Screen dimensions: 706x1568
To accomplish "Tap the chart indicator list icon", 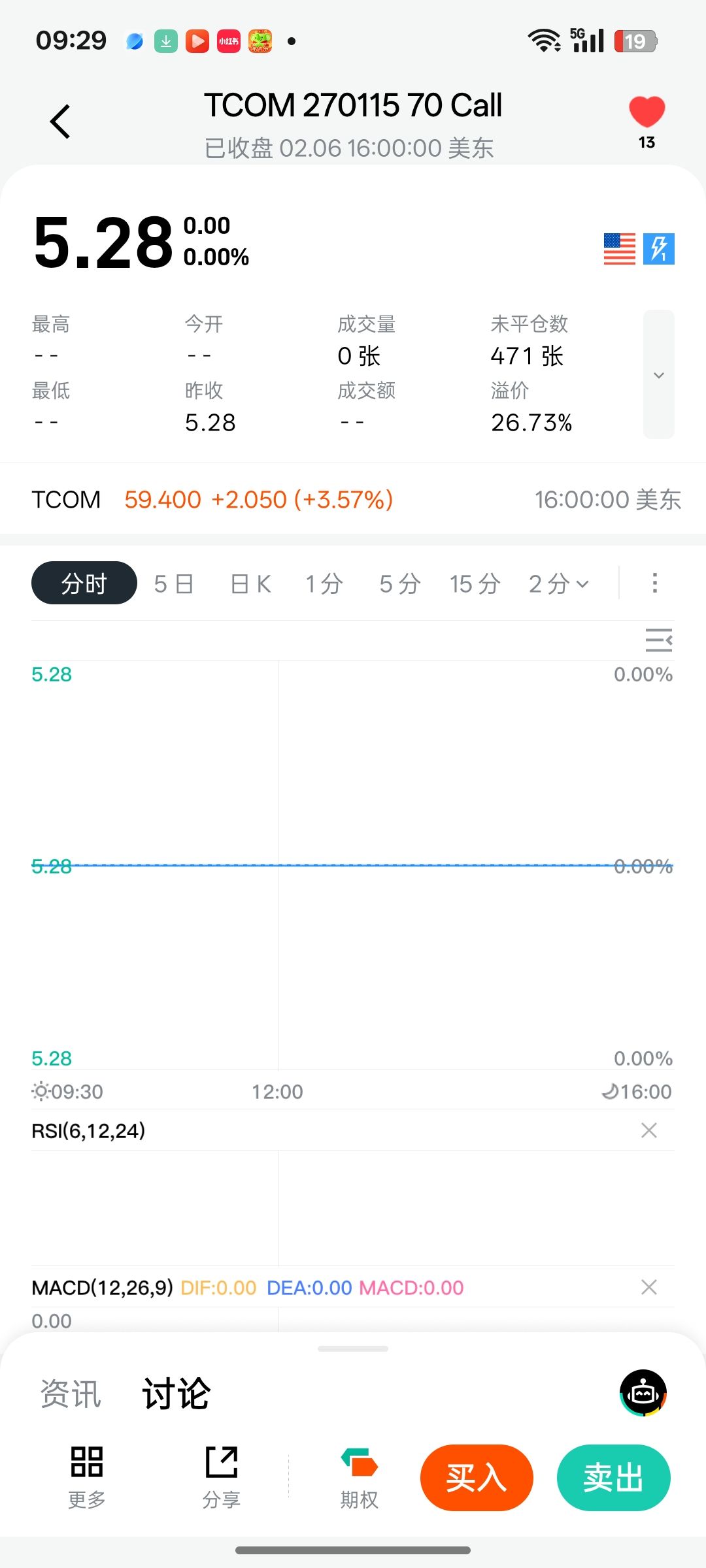I will click(x=658, y=640).
